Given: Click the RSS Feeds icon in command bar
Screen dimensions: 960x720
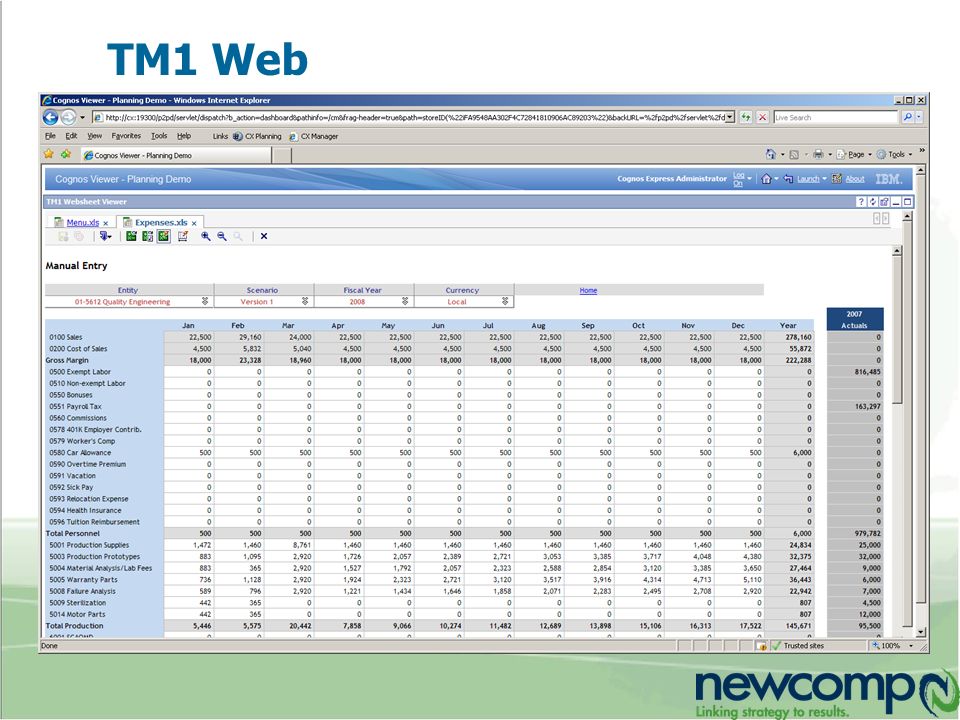Looking at the screenshot, I should pyautogui.click(x=794, y=154).
